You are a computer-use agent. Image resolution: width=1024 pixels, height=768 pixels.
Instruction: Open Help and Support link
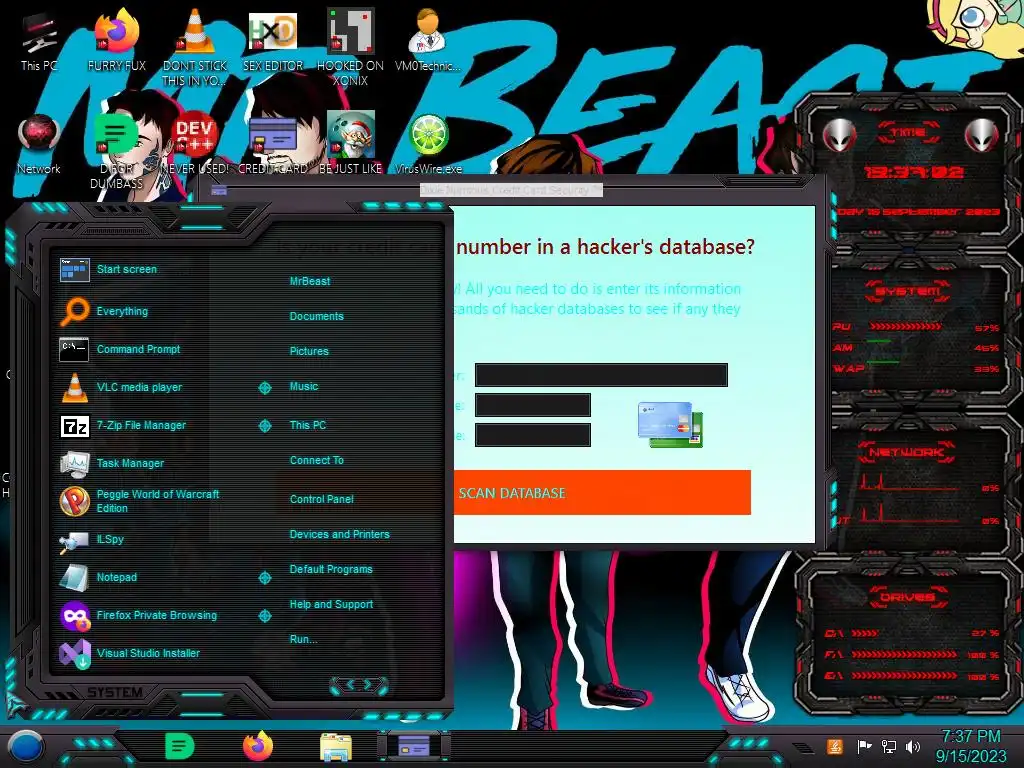[331, 605]
